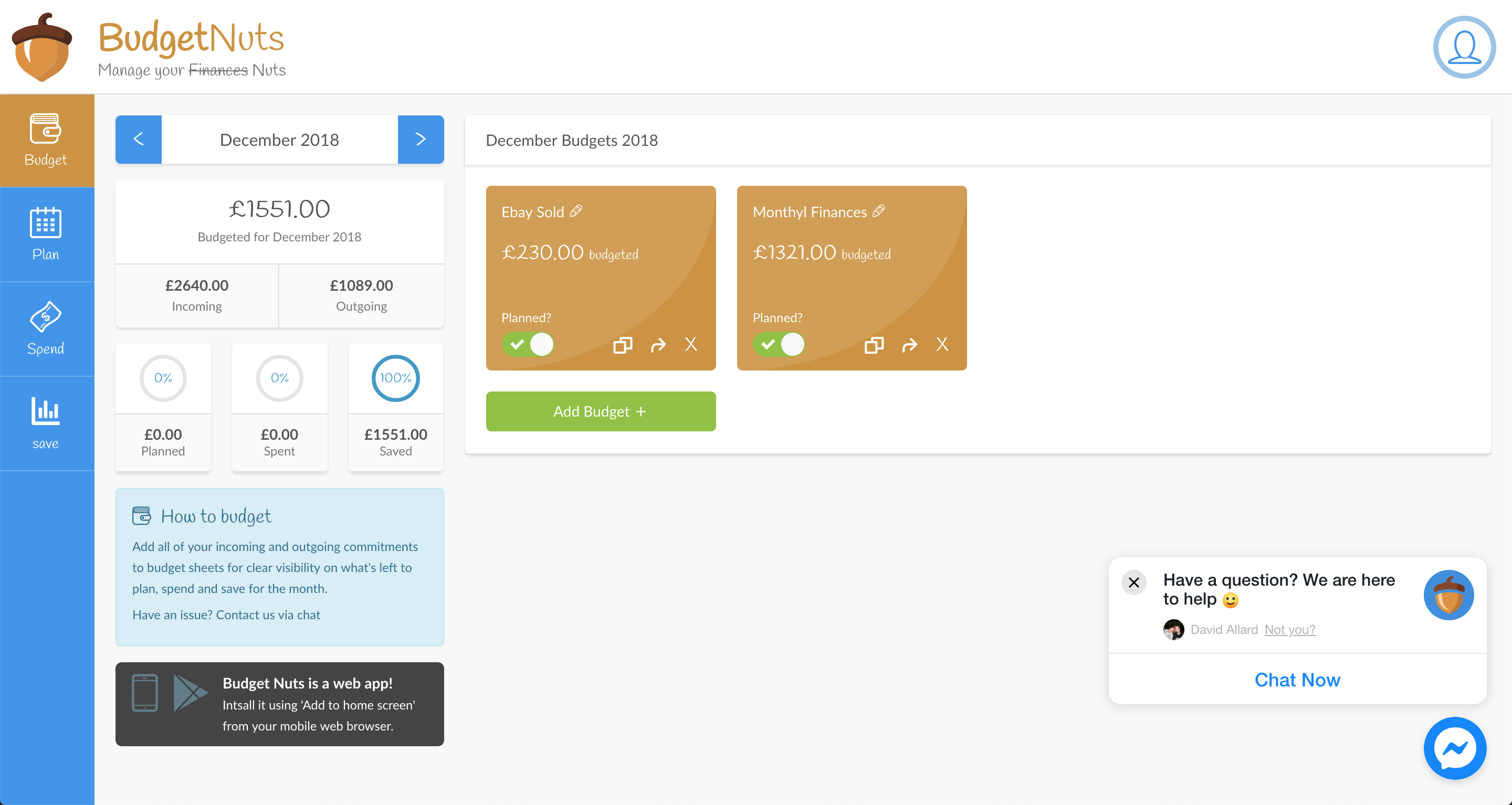Click the user profile avatar icon

(x=1464, y=47)
